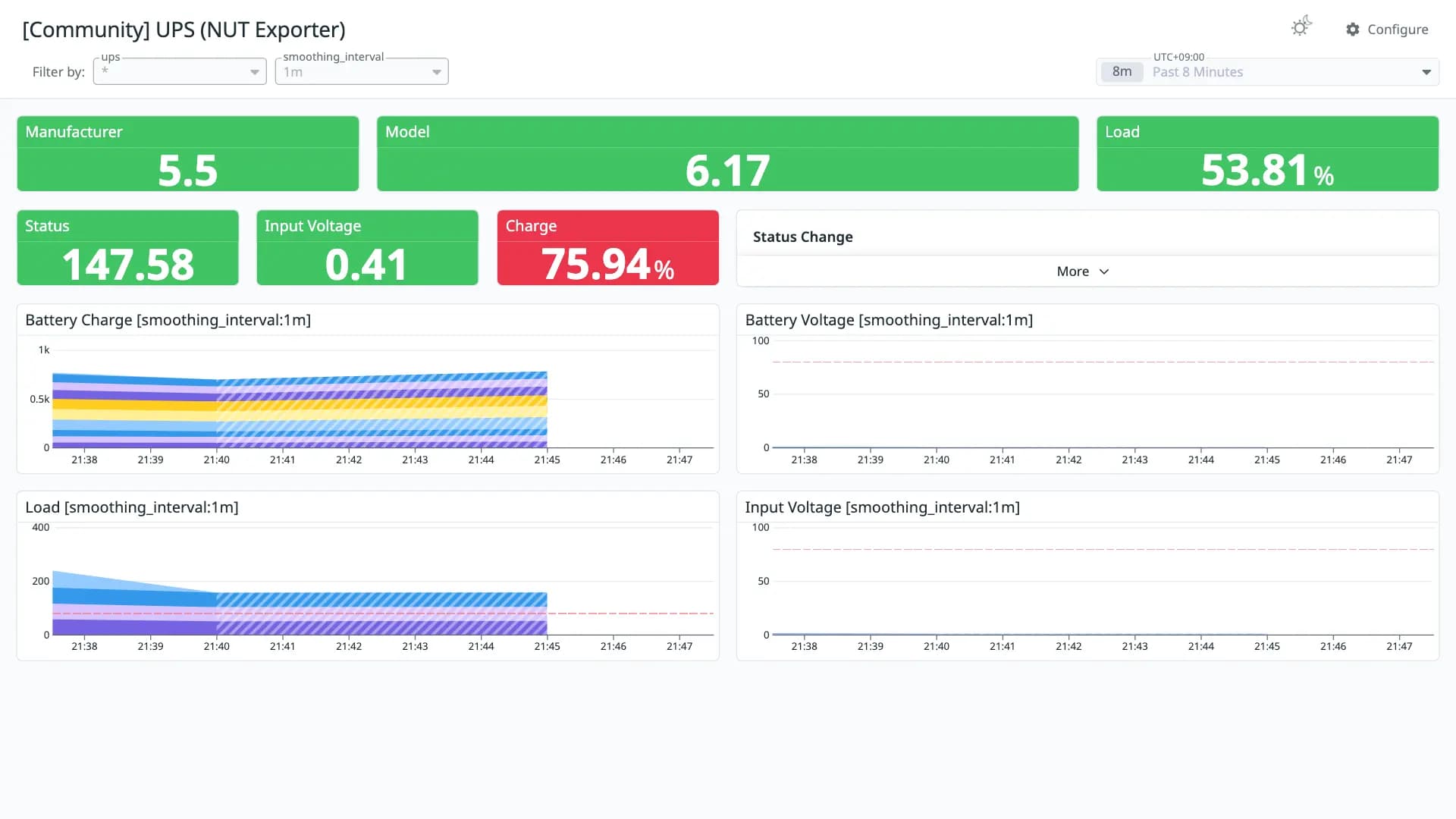Click 21:45 on the Battery Charge axis
The image size is (1456, 819).
pos(547,460)
